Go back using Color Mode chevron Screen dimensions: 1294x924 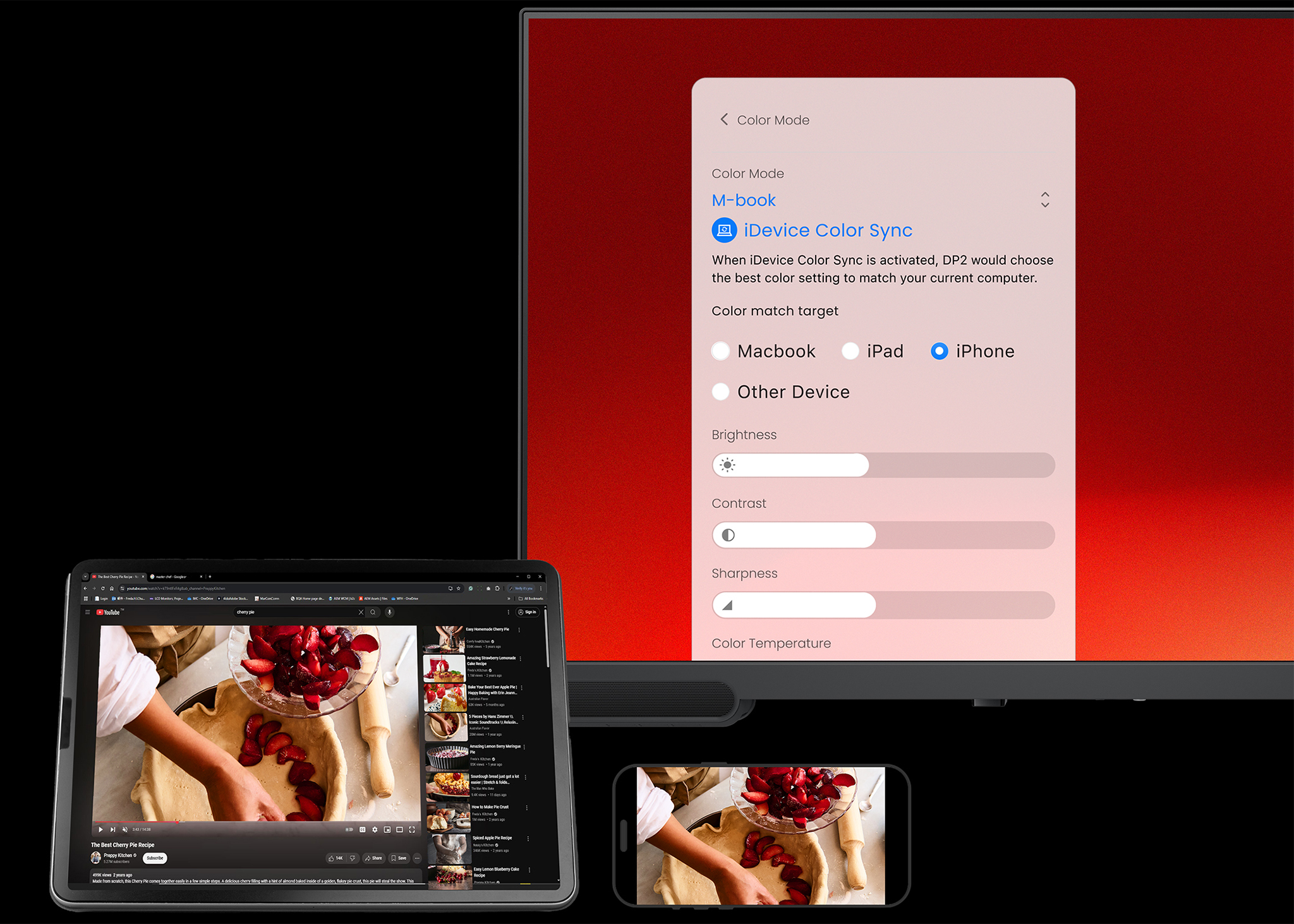[724, 119]
